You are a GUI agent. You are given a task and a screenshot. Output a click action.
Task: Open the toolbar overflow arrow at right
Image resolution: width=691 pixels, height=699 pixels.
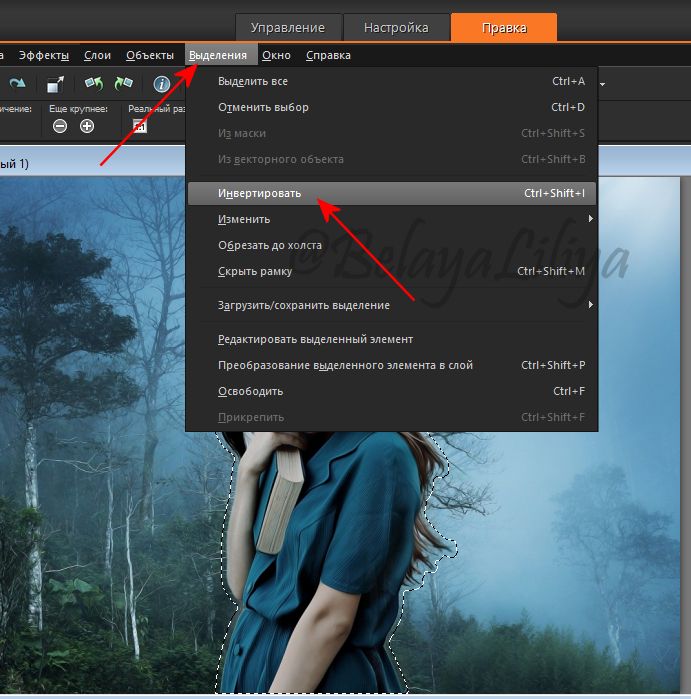point(602,84)
